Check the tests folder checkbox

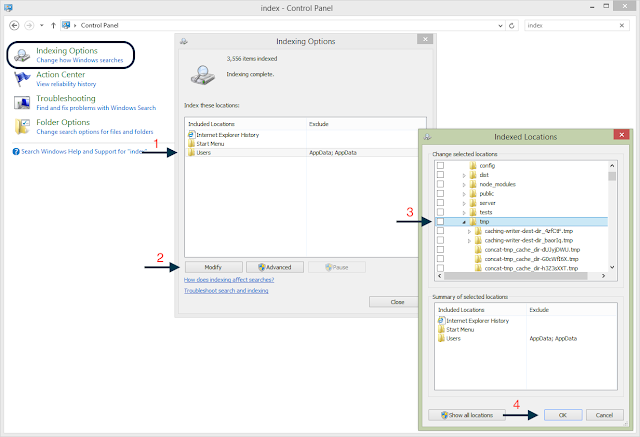point(440,212)
